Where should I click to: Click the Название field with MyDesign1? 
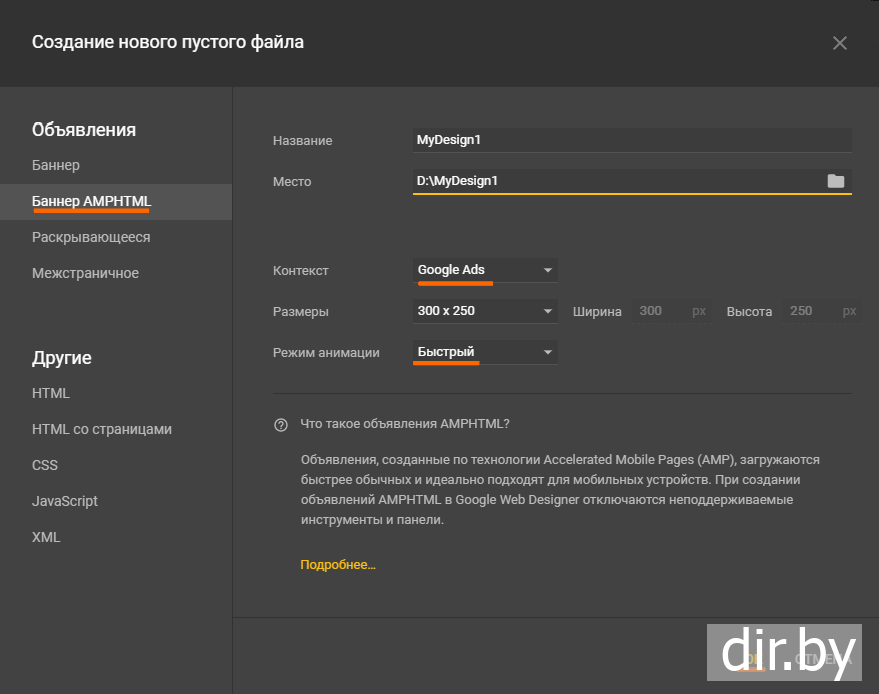(x=630, y=140)
